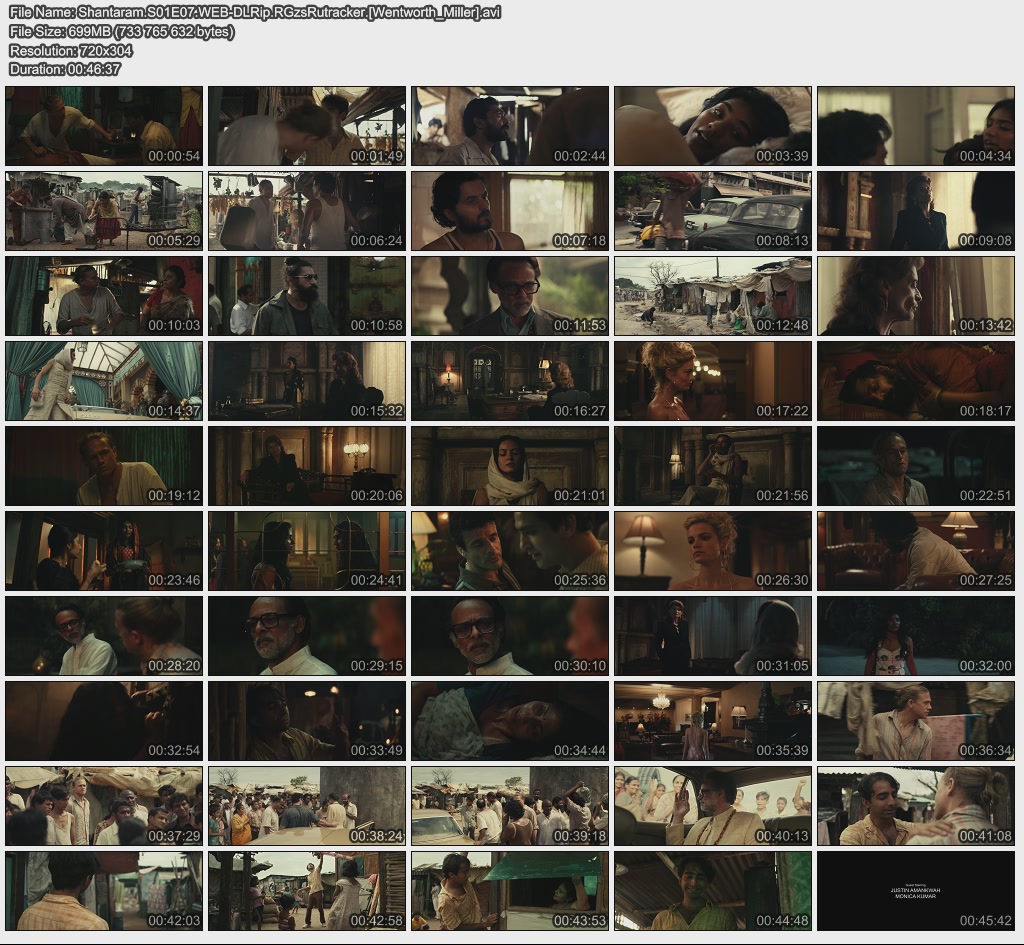Click the 00:19:12 thumbnail
1024x945 pixels.
point(104,466)
